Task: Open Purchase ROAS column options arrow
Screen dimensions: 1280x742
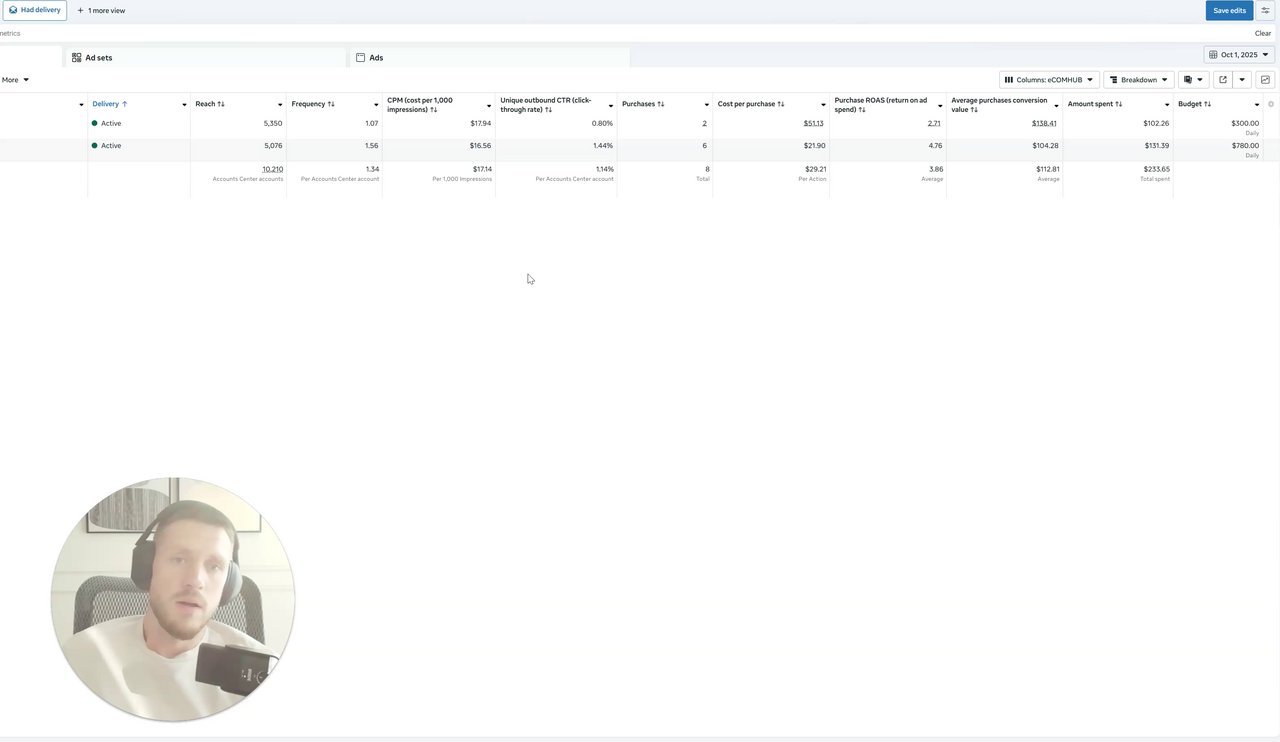Action: click(x=940, y=105)
